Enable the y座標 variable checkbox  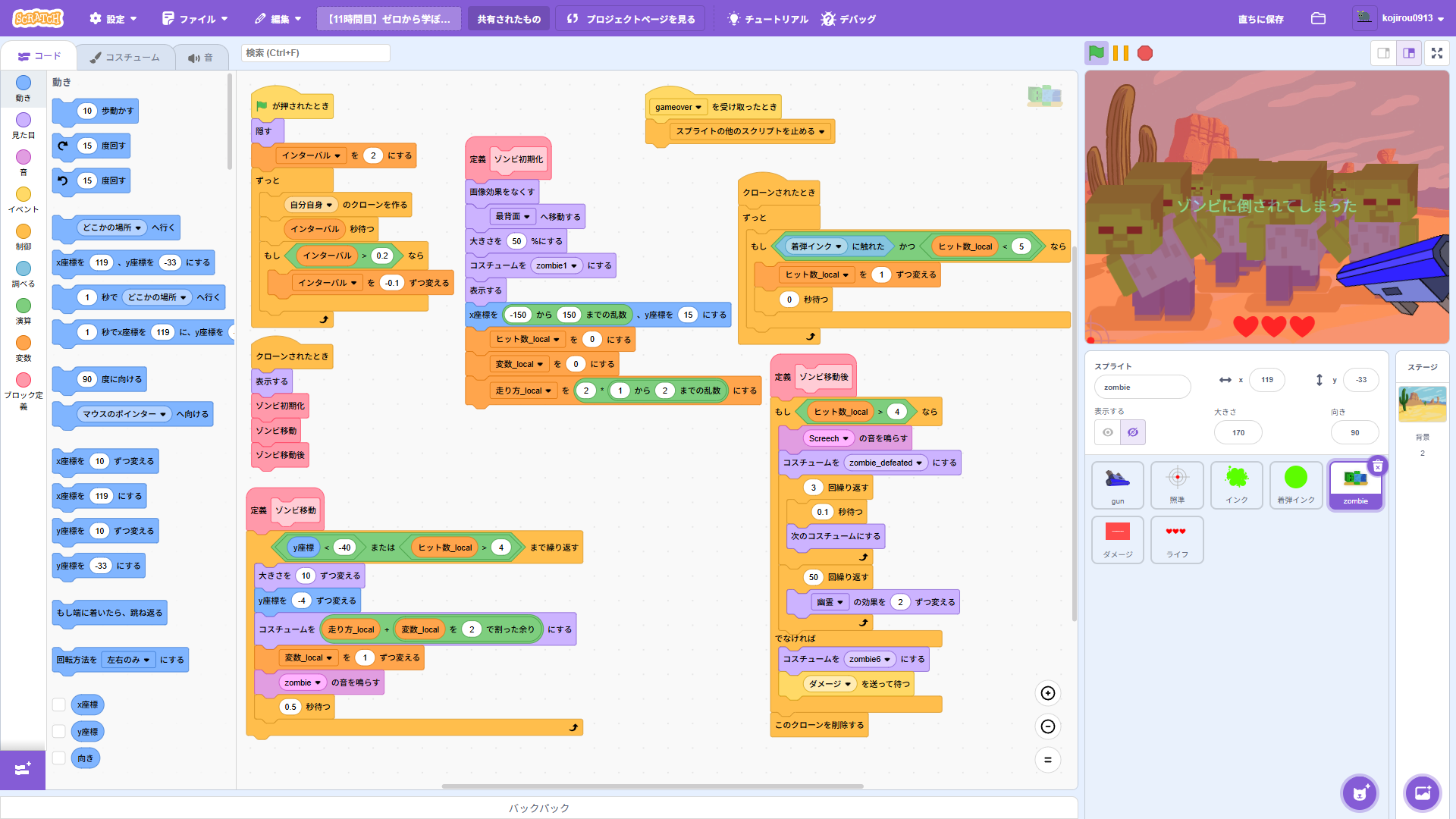tap(58, 732)
